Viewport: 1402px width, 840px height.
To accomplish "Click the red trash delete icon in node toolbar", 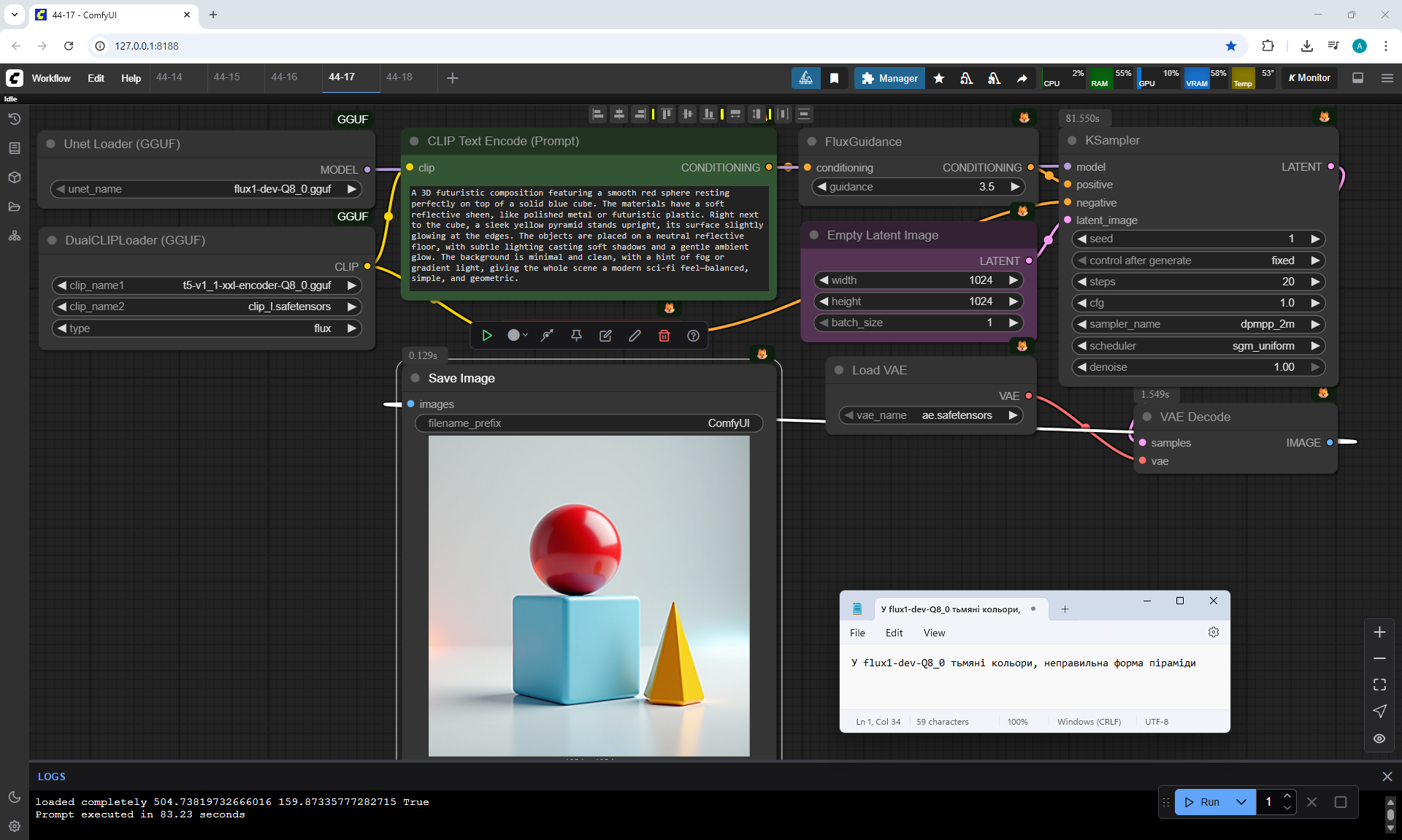I will point(664,336).
